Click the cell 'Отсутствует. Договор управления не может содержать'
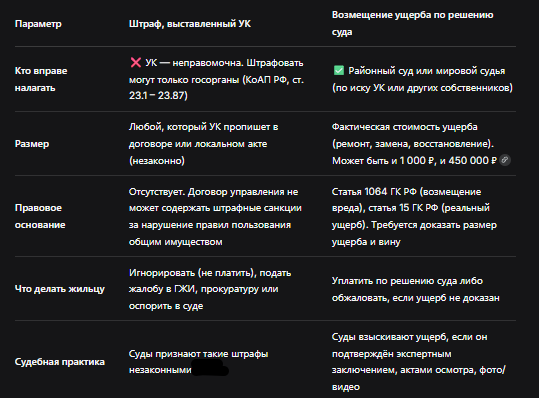Screen dimensions: 539x398 (216, 217)
